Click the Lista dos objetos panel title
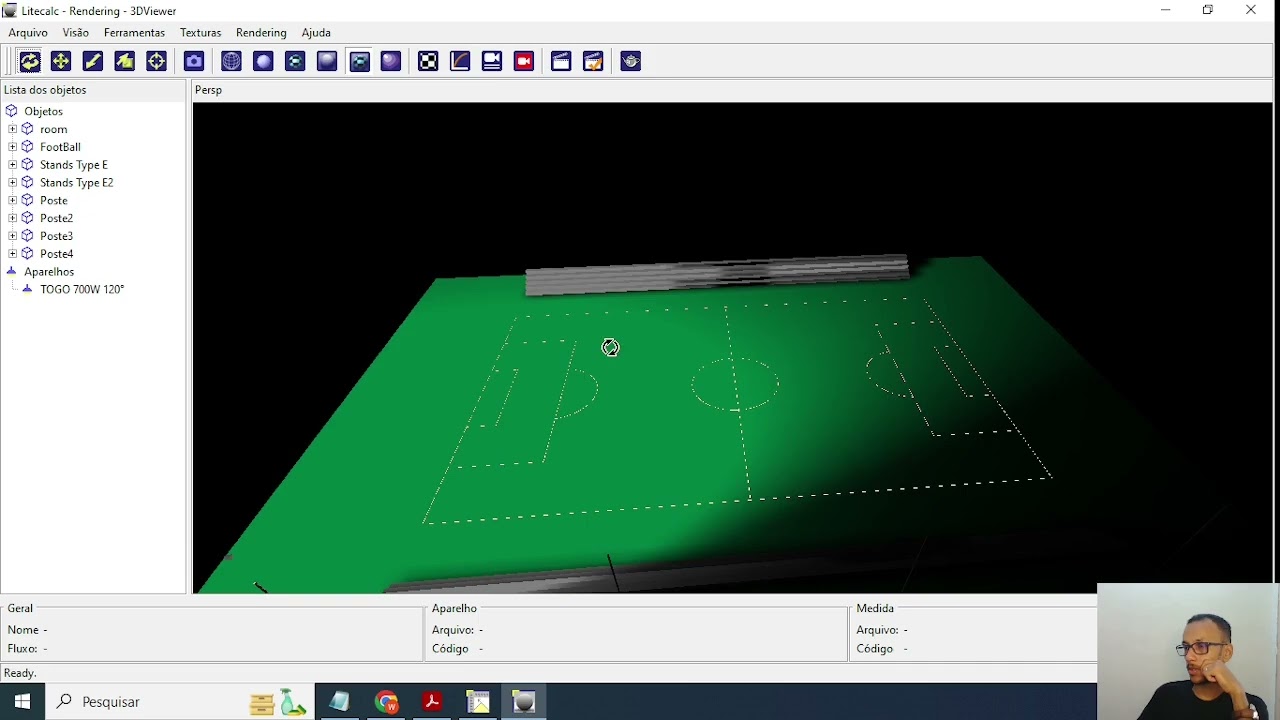Image resolution: width=1280 pixels, height=720 pixels. pyautogui.click(x=45, y=90)
